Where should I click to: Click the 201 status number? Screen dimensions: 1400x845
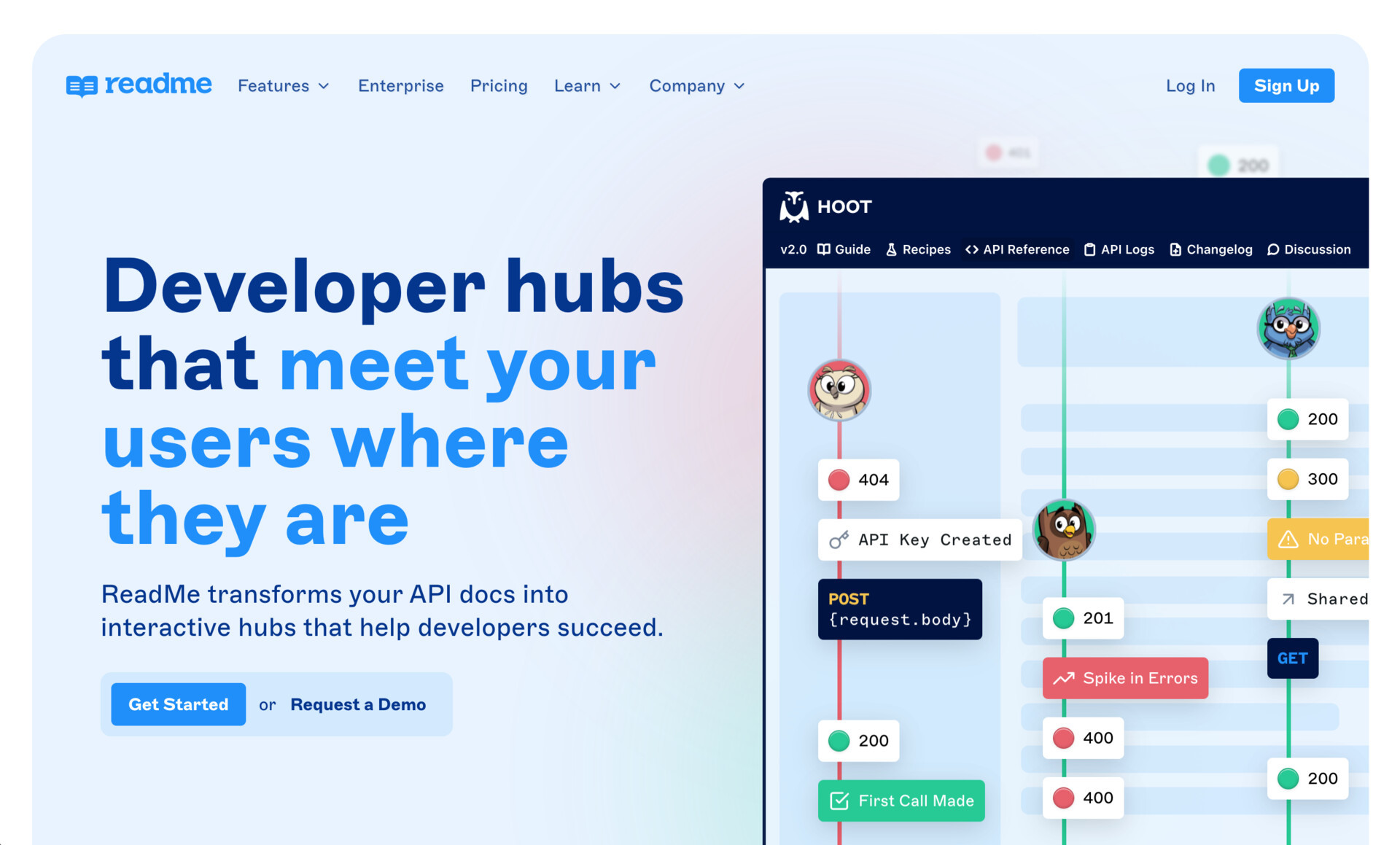pyautogui.click(x=1098, y=618)
